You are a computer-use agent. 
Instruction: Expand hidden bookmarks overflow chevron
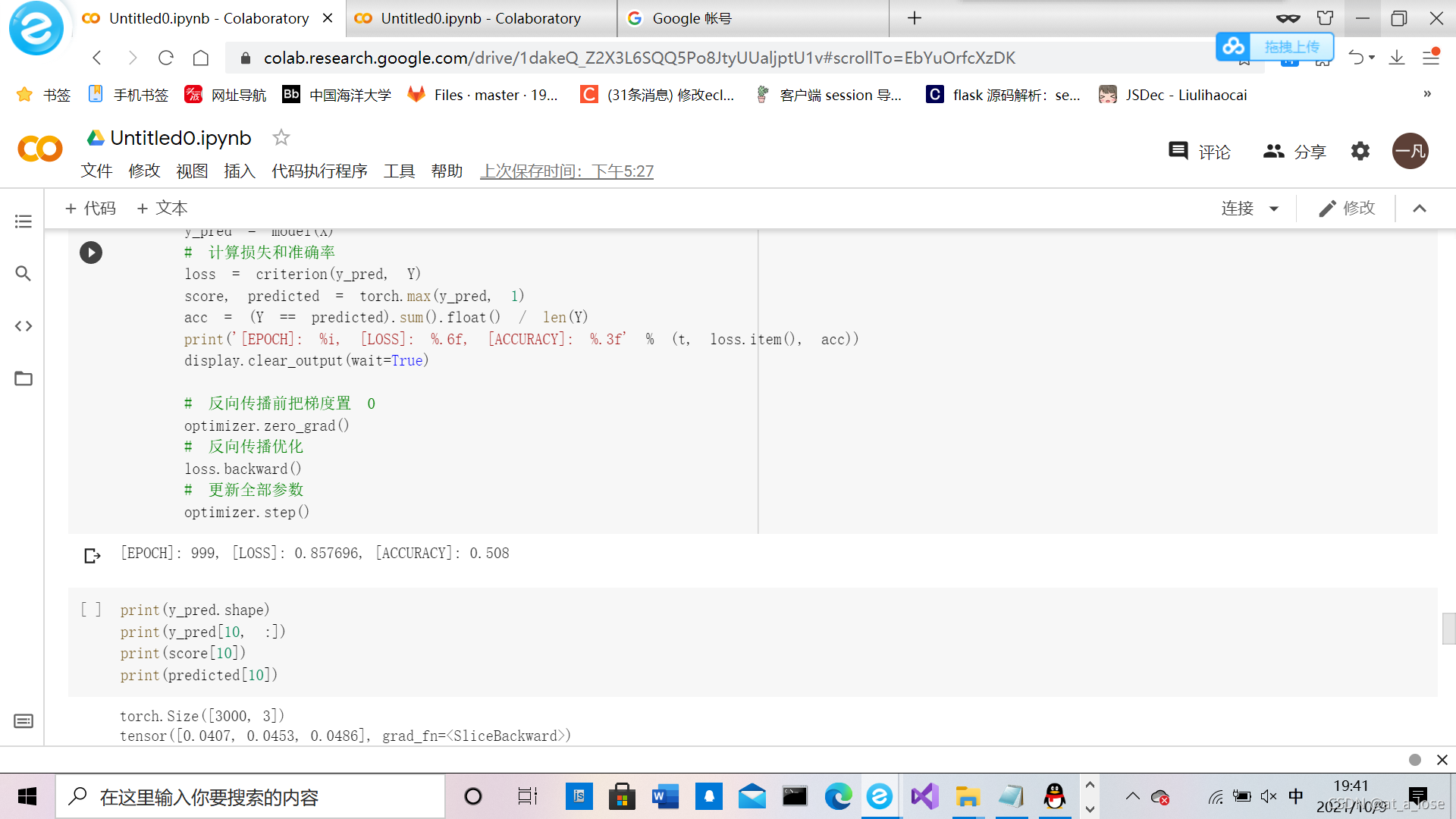pyautogui.click(x=1427, y=94)
